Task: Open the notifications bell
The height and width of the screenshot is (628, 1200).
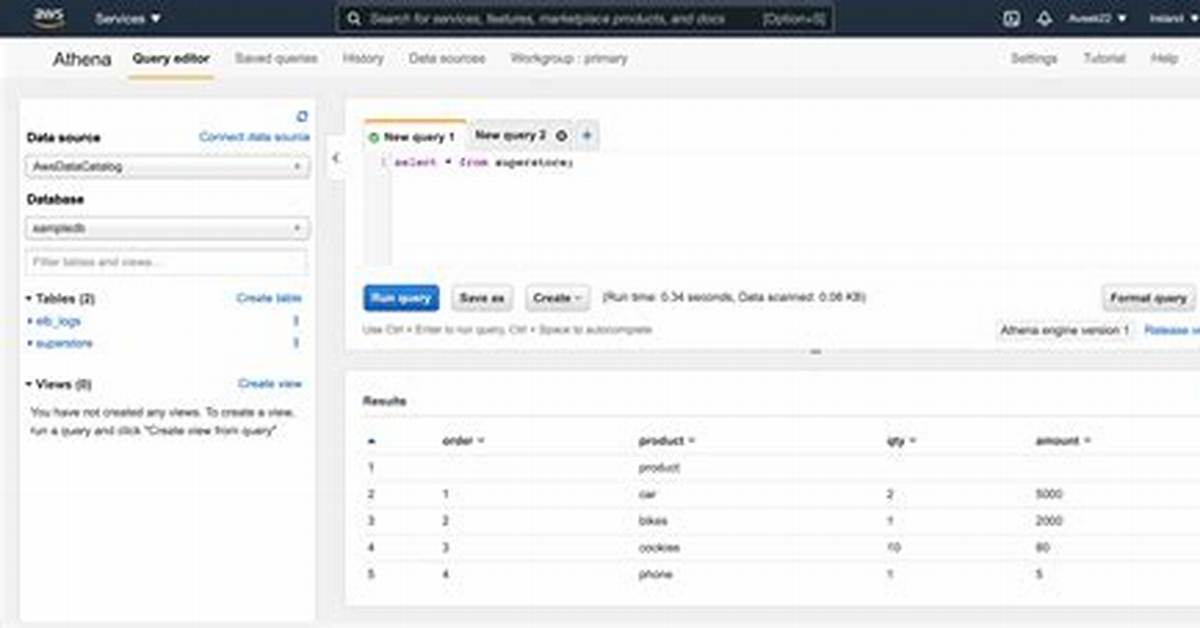Action: (x=1044, y=19)
